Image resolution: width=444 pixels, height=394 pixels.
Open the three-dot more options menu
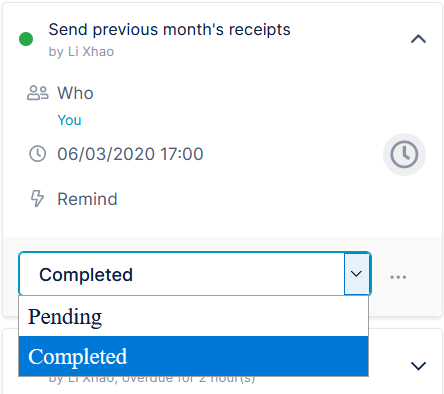398,277
